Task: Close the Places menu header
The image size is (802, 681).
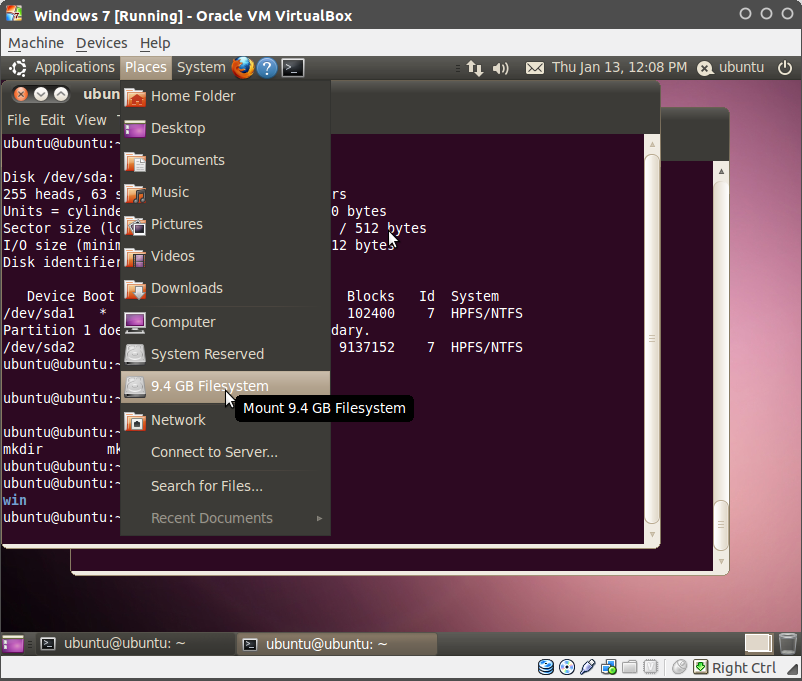Action: point(146,68)
